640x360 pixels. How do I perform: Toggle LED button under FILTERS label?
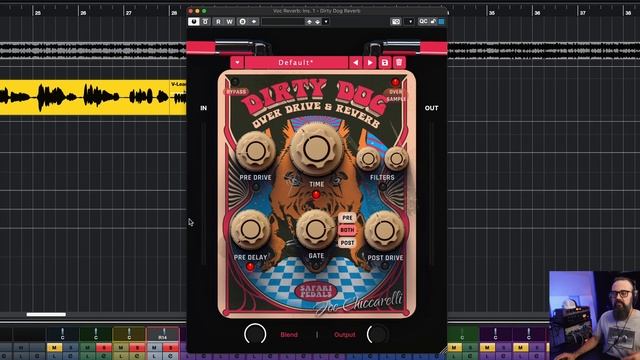(382, 187)
